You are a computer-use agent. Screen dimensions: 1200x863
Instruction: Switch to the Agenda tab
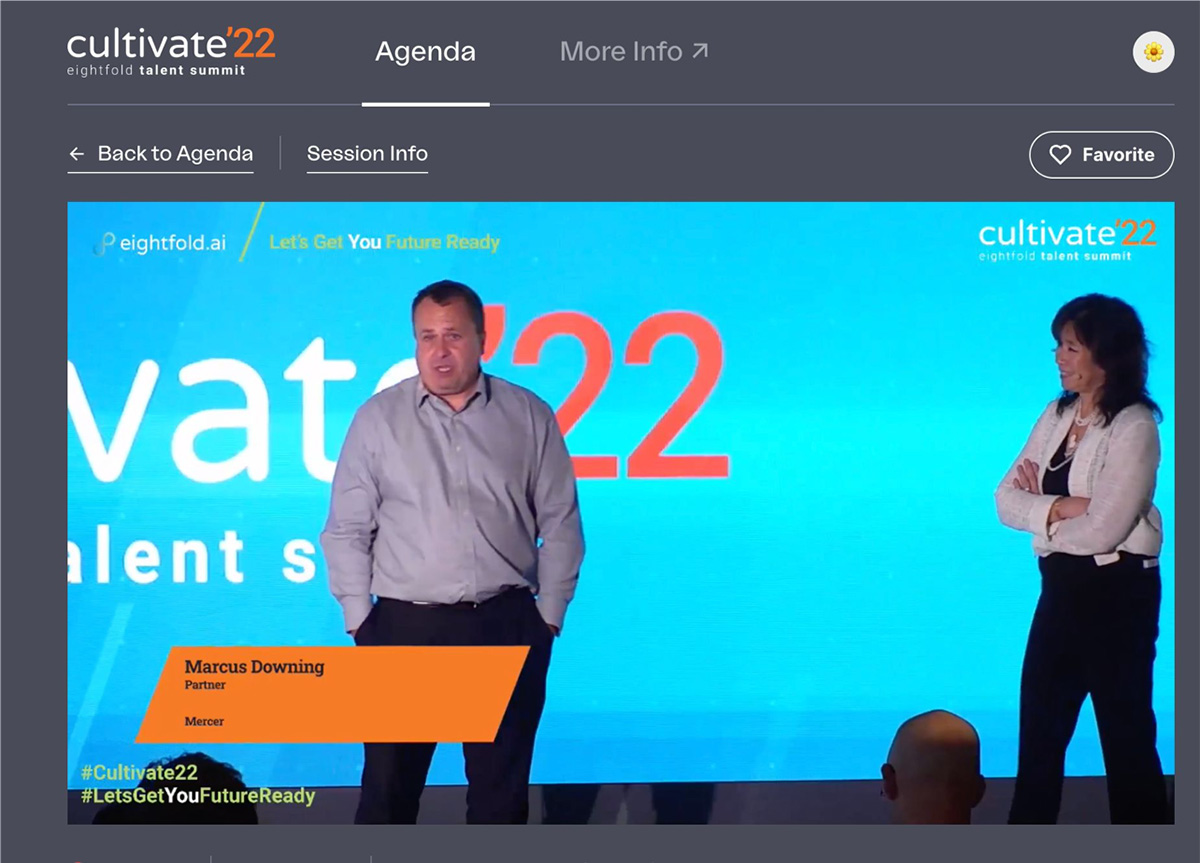pyautogui.click(x=425, y=52)
